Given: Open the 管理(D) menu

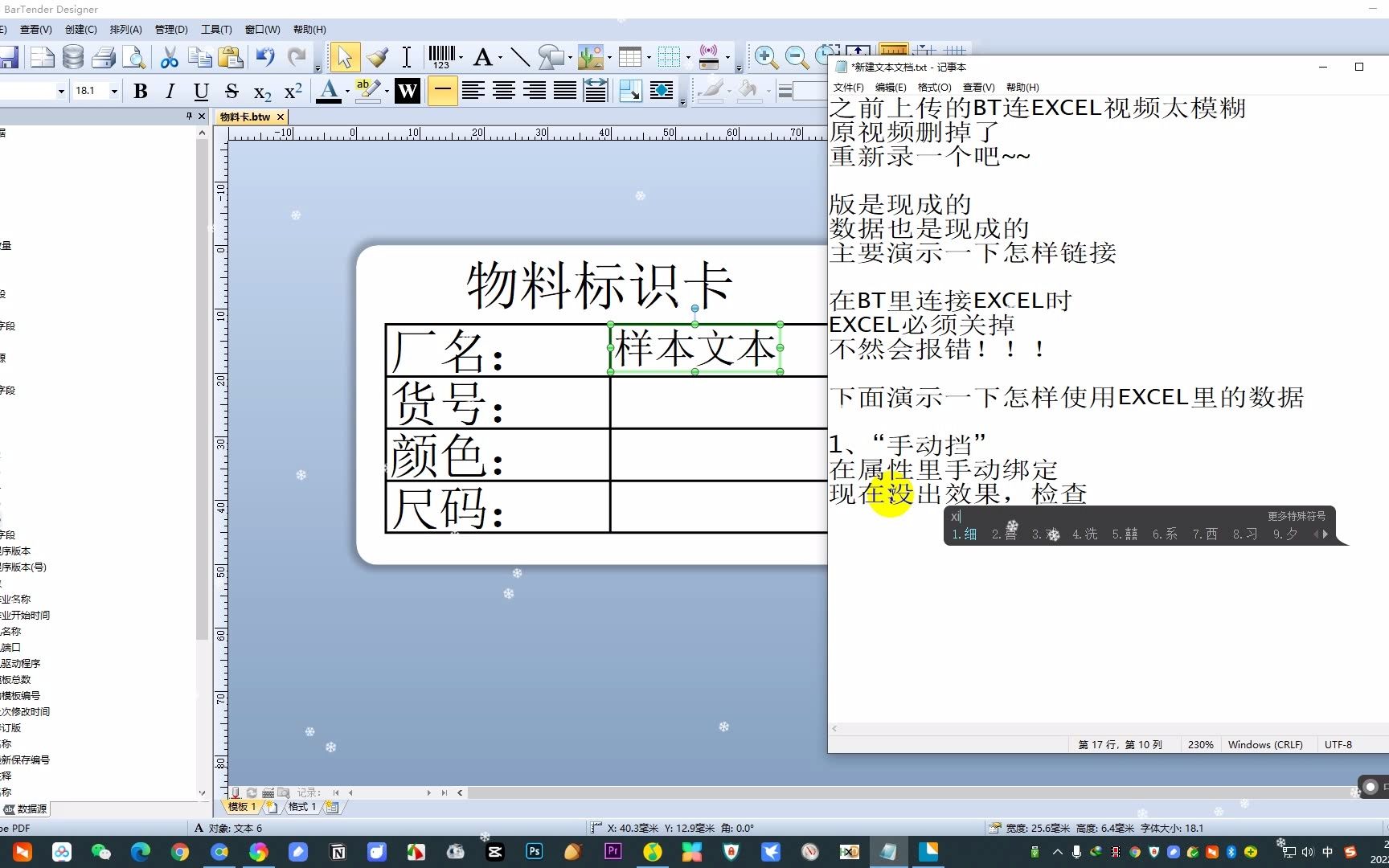Looking at the screenshot, I should pyautogui.click(x=171, y=30).
